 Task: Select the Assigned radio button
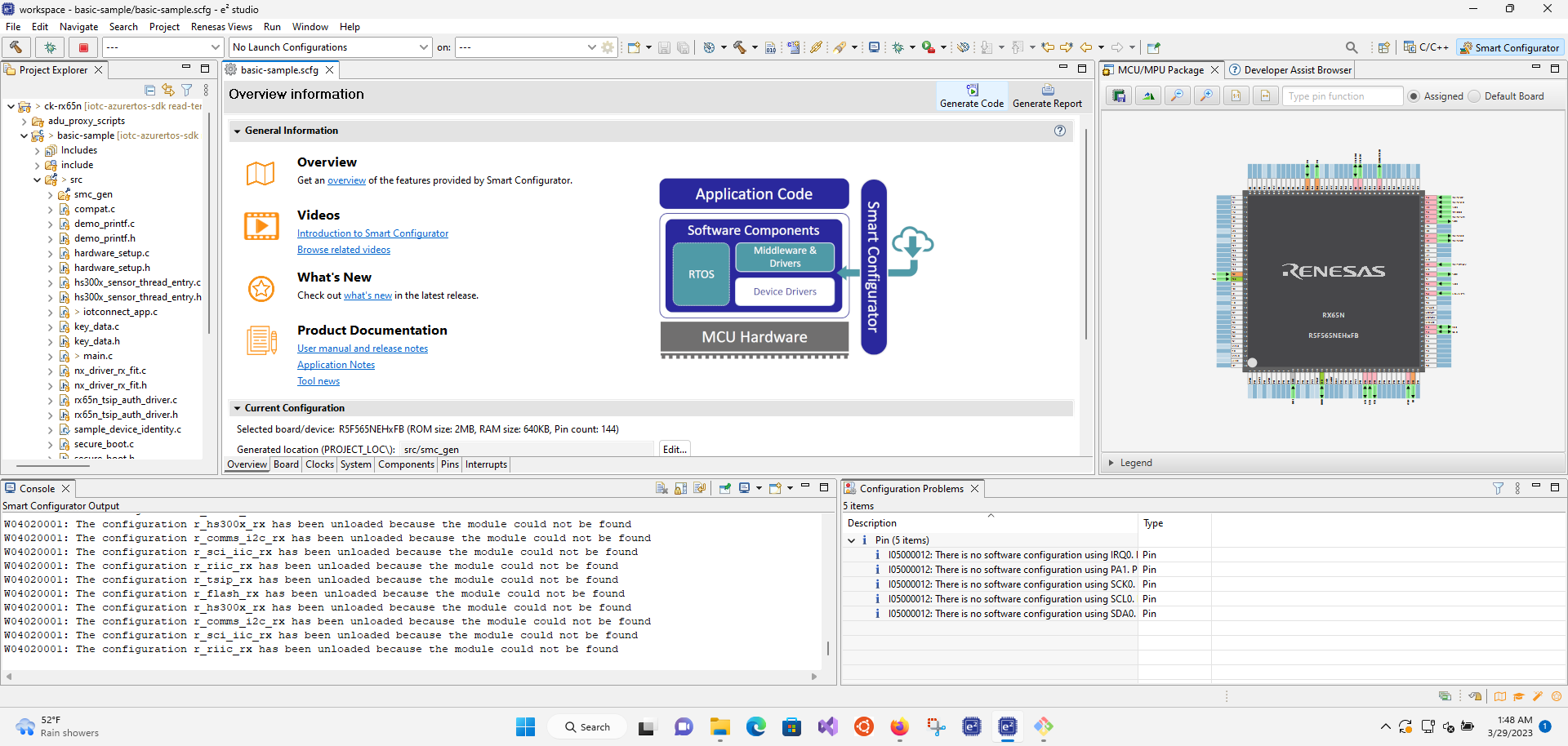pyautogui.click(x=1414, y=96)
